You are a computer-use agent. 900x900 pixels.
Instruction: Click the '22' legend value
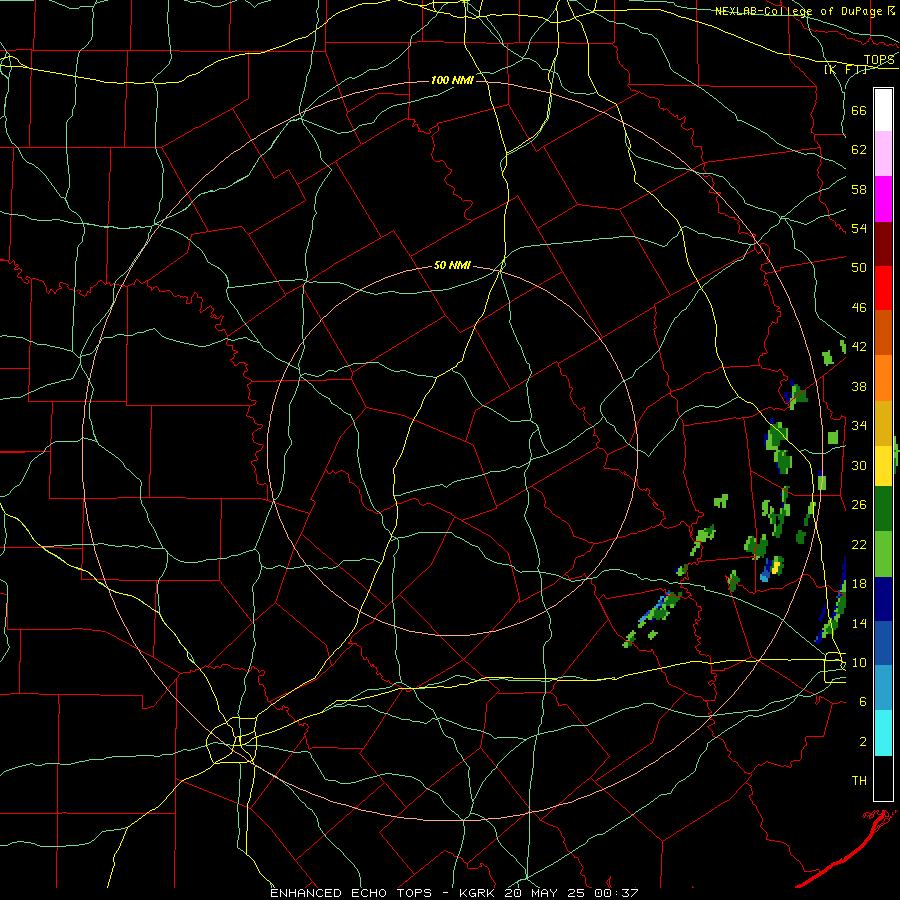click(x=859, y=545)
